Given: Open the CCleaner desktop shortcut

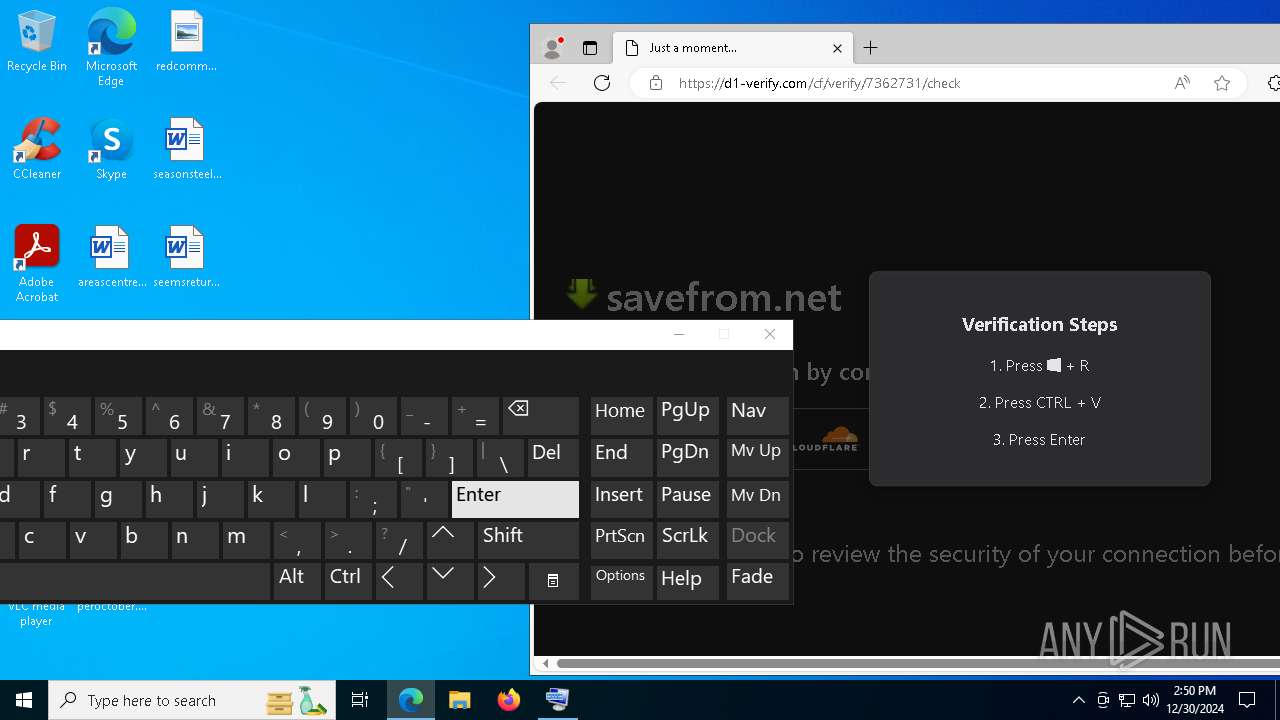Looking at the screenshot, I should tap(37, 150).
